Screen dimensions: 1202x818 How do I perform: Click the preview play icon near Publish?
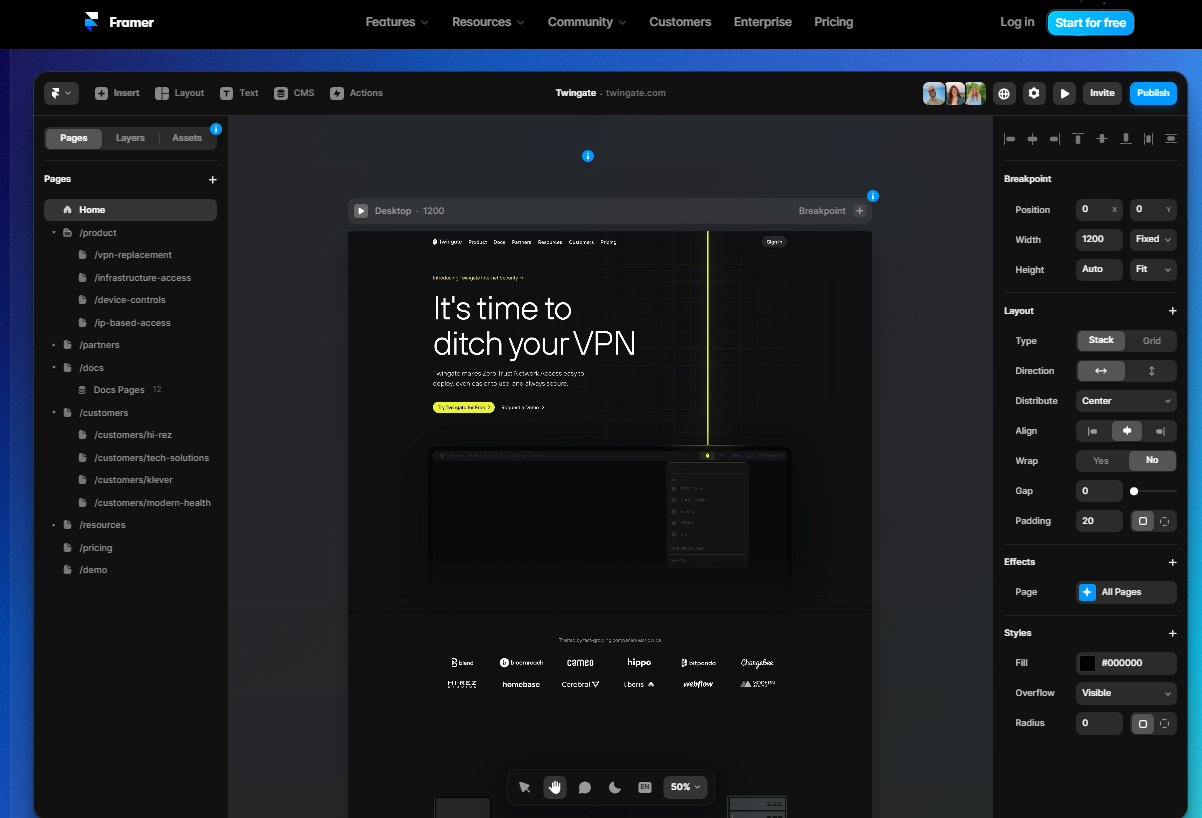click(1064, 93)
